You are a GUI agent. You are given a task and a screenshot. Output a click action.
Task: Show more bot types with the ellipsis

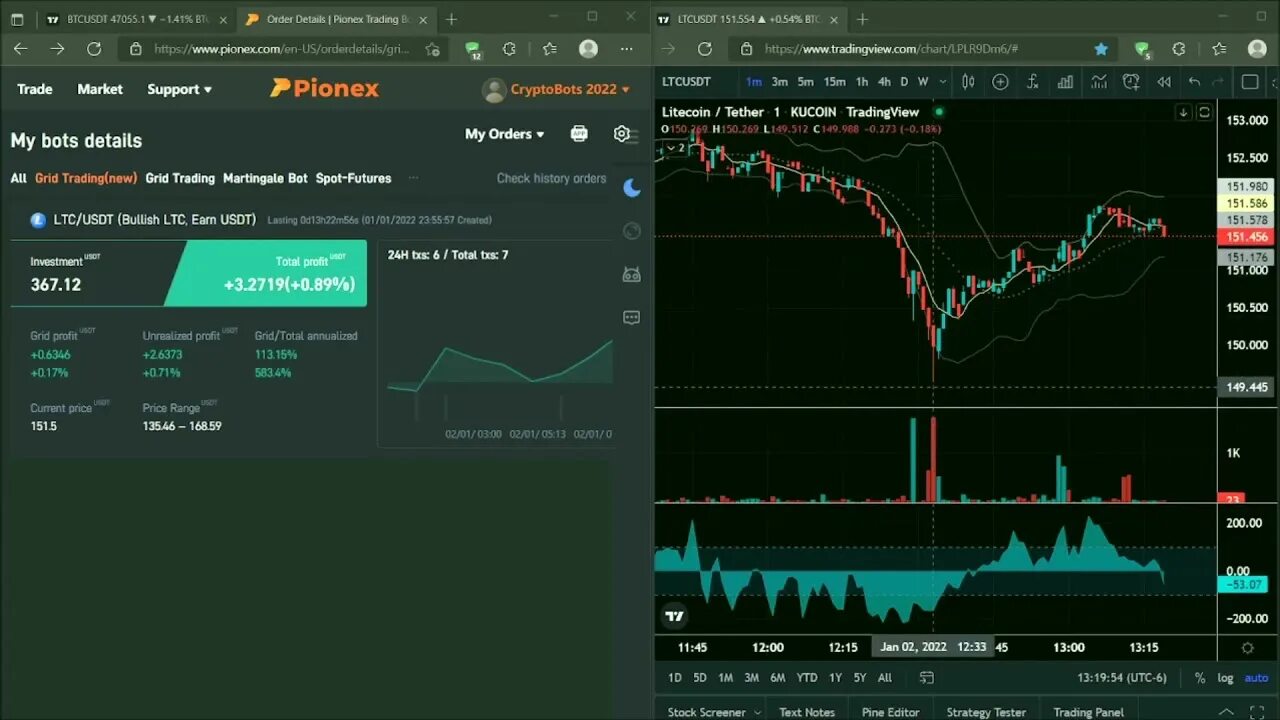413,178
